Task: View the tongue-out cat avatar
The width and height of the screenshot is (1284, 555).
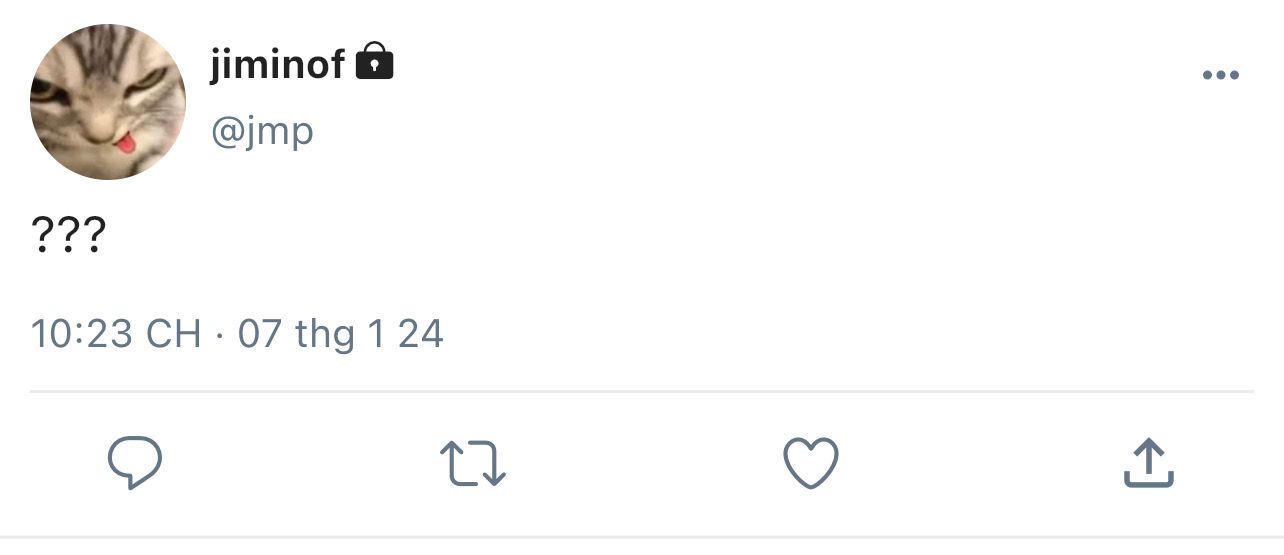Action: (108, 102)
